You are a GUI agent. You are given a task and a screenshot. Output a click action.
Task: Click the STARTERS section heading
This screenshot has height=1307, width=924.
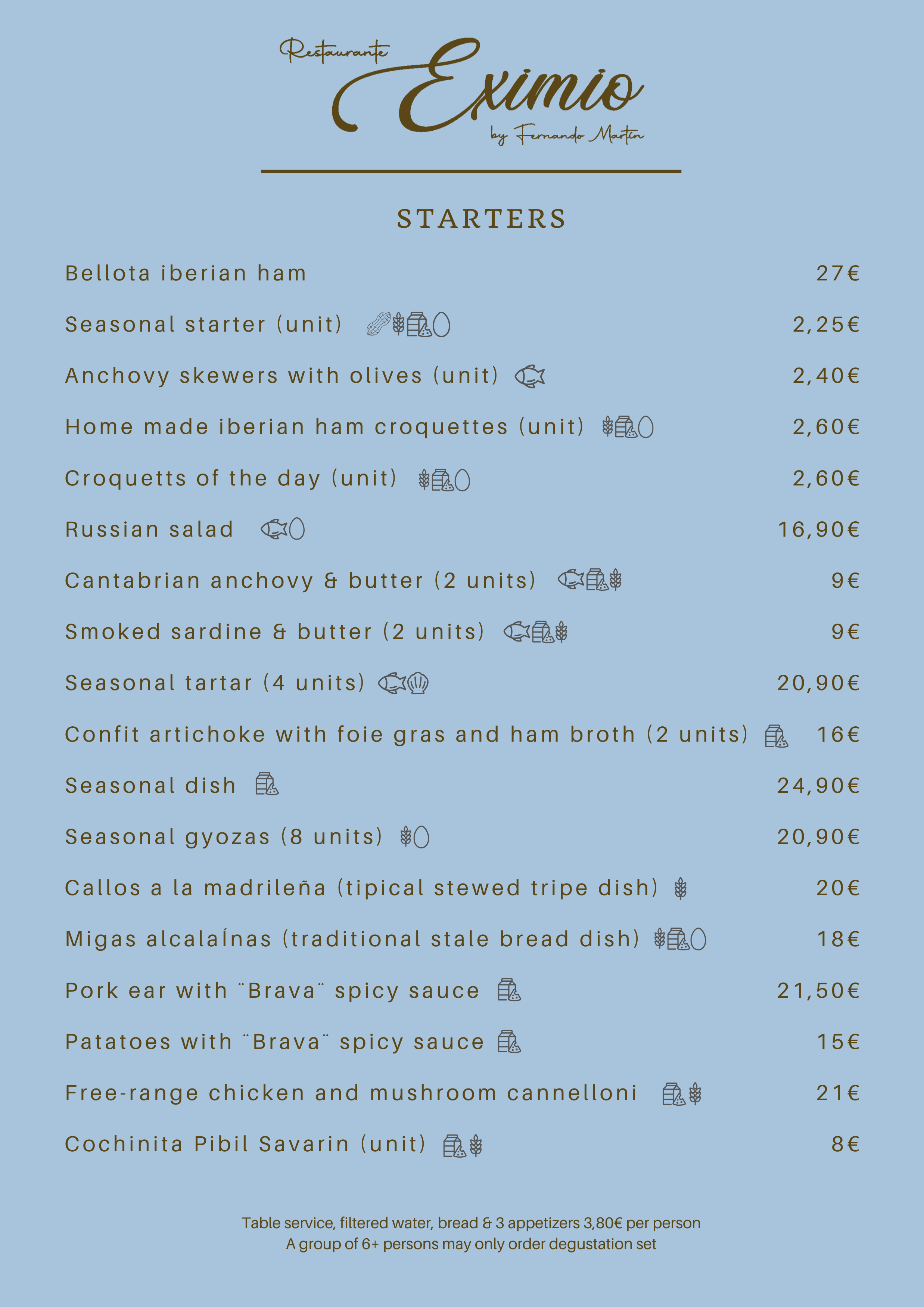coord(481,219)
